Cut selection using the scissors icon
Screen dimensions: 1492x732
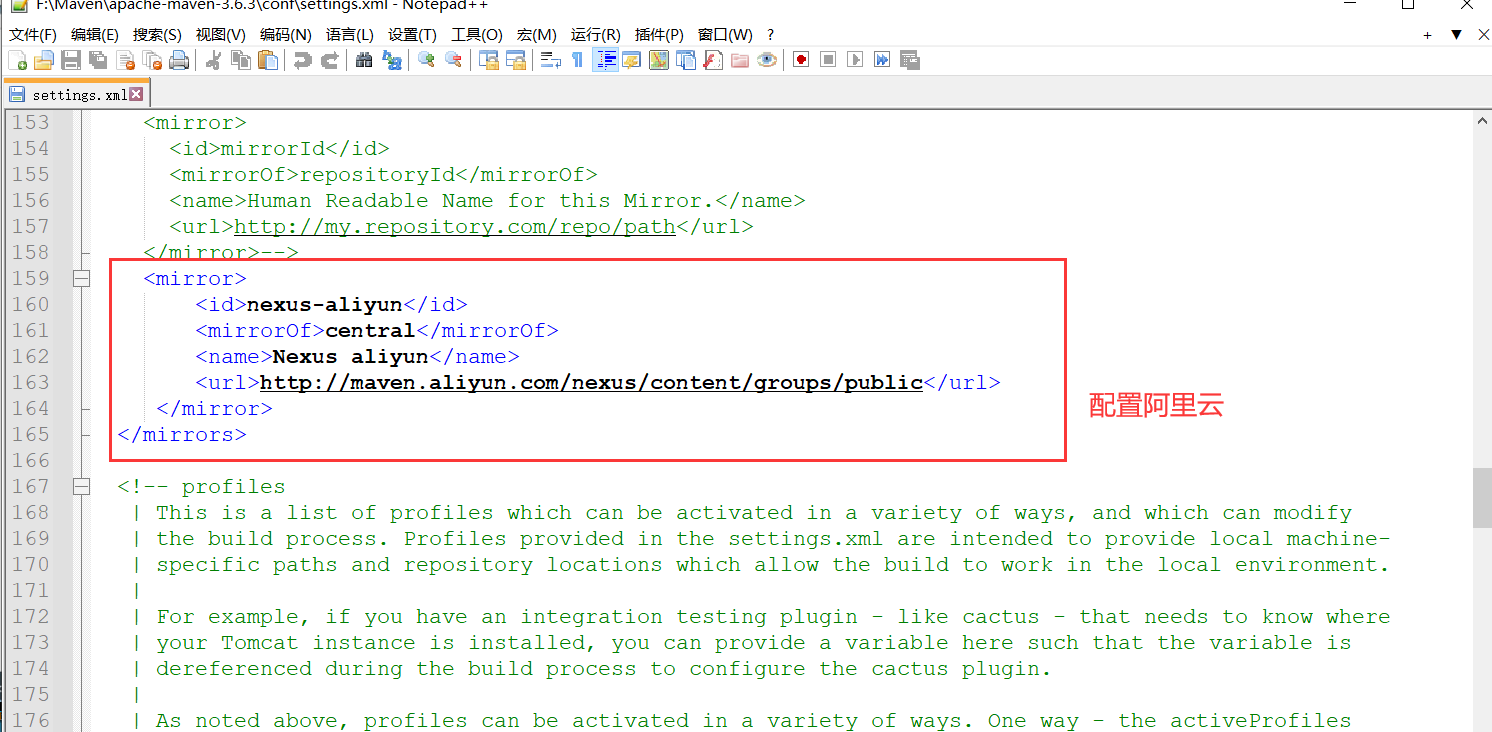(x=213, y=61)
